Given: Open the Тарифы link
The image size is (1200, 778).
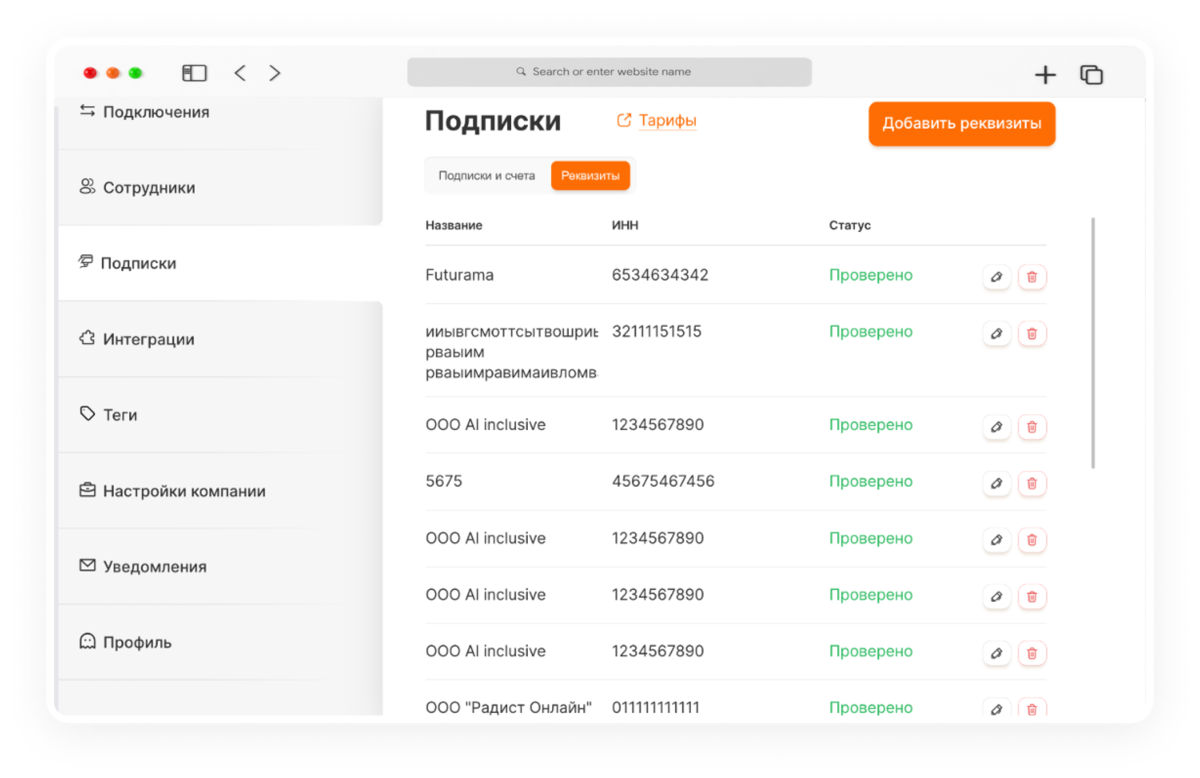Looking at the screenshot, I should tap(657, 121).
